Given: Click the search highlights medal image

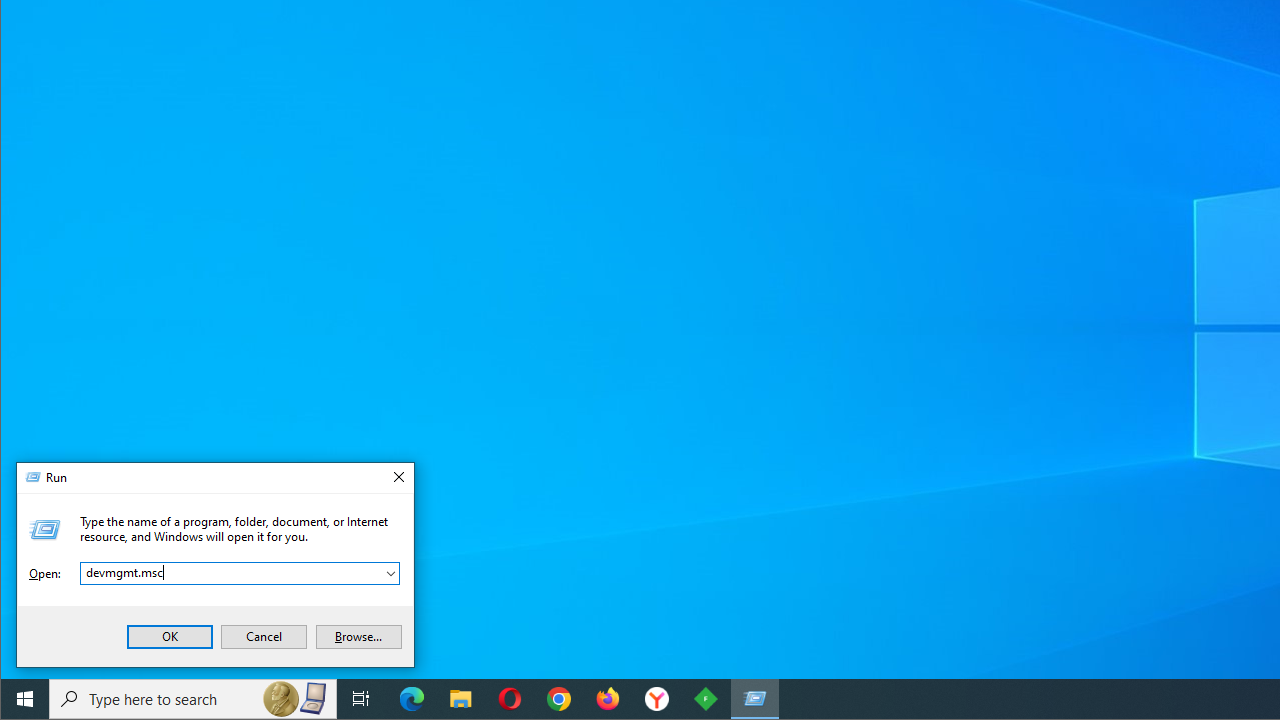Looking at the screenshot, I should coord(281,699).
